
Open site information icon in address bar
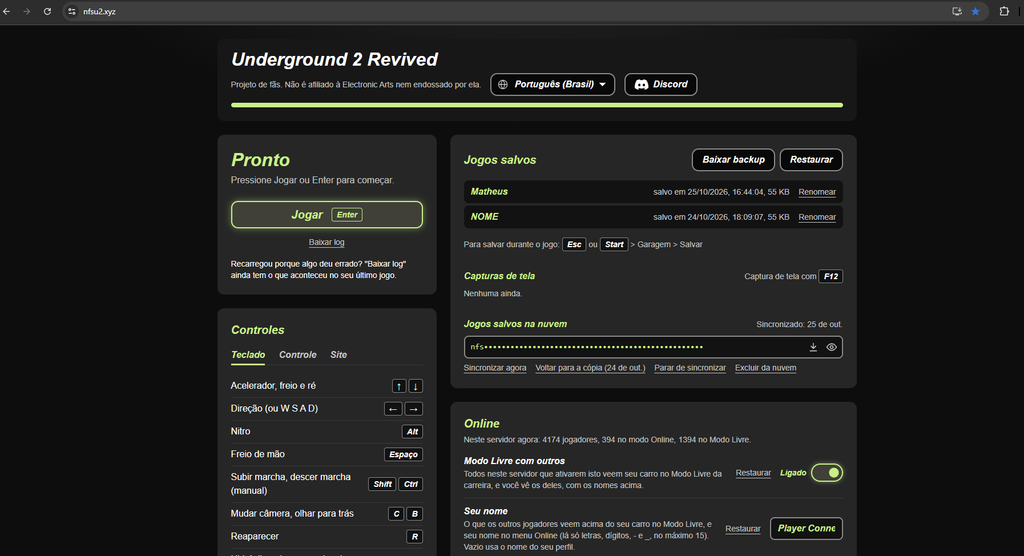pos(72,11)
